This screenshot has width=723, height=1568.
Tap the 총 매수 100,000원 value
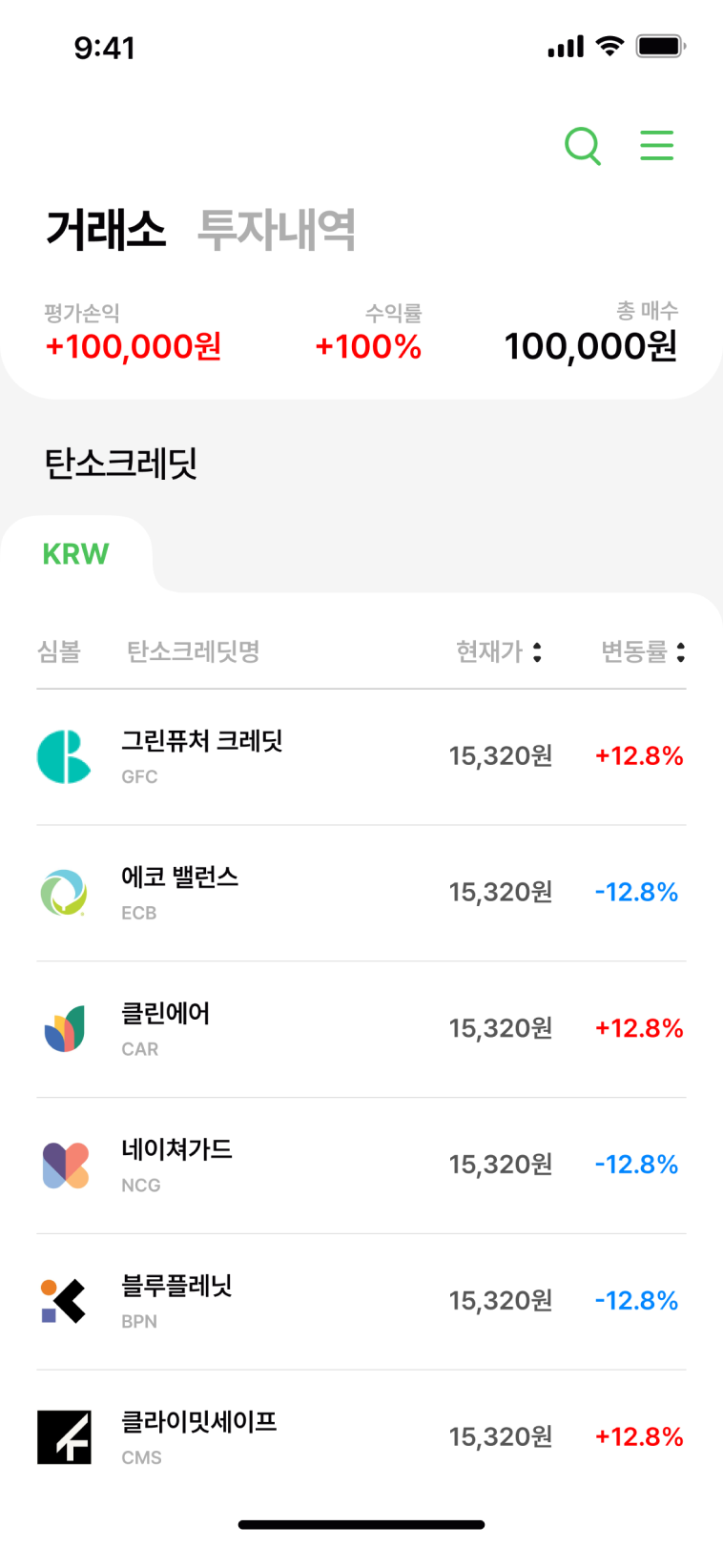[590, 346]
